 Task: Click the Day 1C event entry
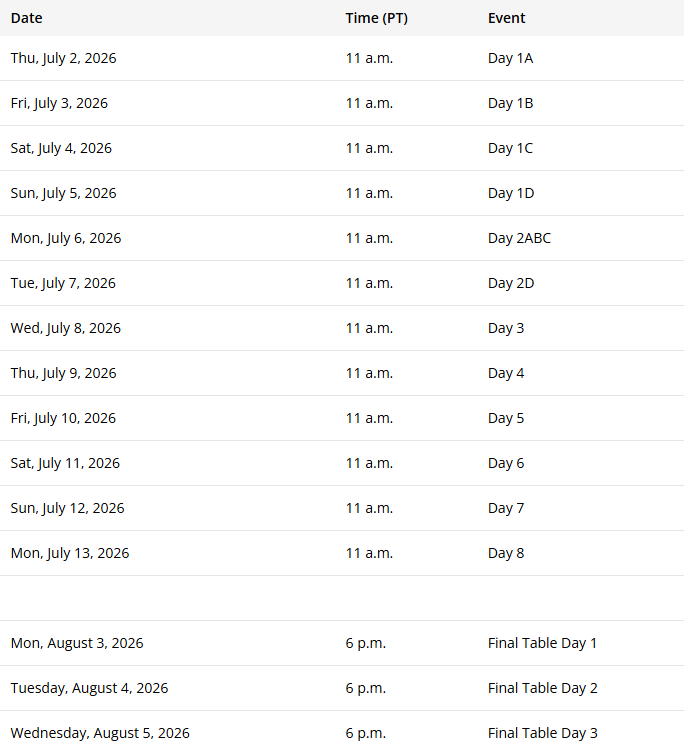pyautogui.click(x=510, y=148)
